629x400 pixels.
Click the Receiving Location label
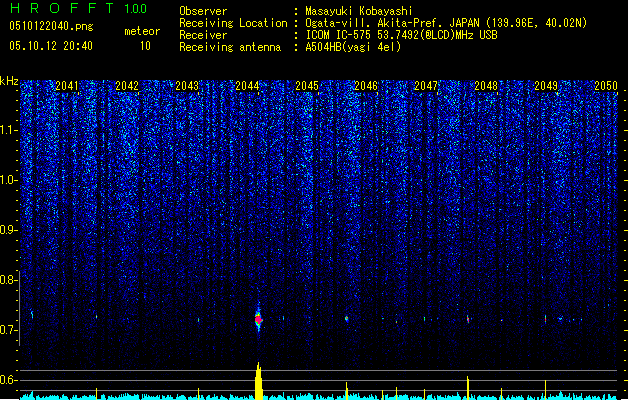233,23
